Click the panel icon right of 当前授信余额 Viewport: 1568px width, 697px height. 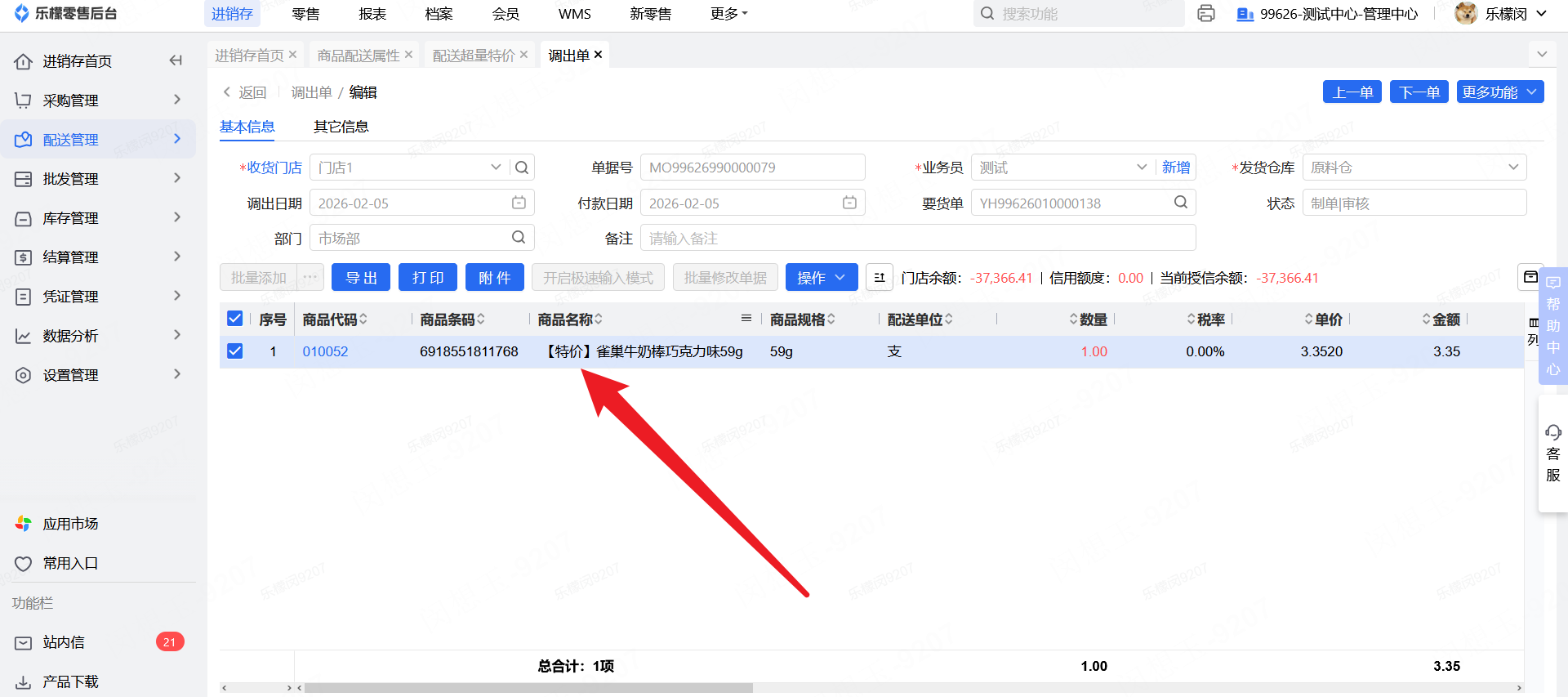coord(1530,277)
